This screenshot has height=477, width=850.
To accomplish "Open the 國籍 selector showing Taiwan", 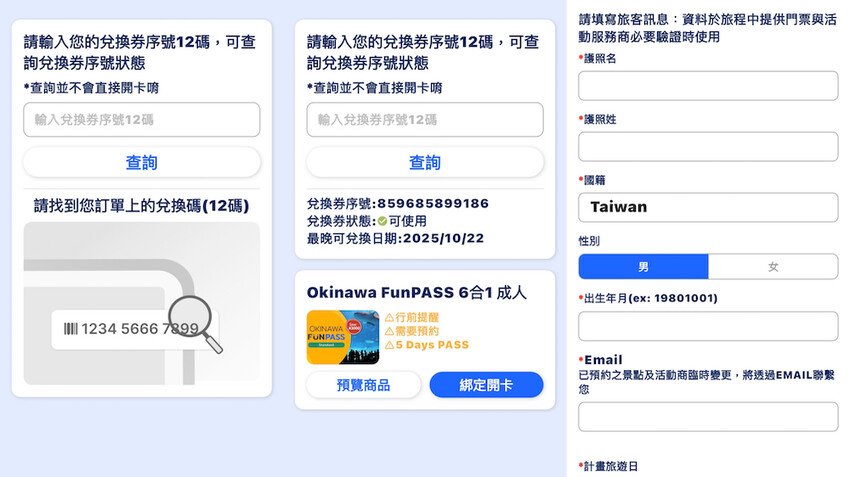I will (x=708, y=207).
